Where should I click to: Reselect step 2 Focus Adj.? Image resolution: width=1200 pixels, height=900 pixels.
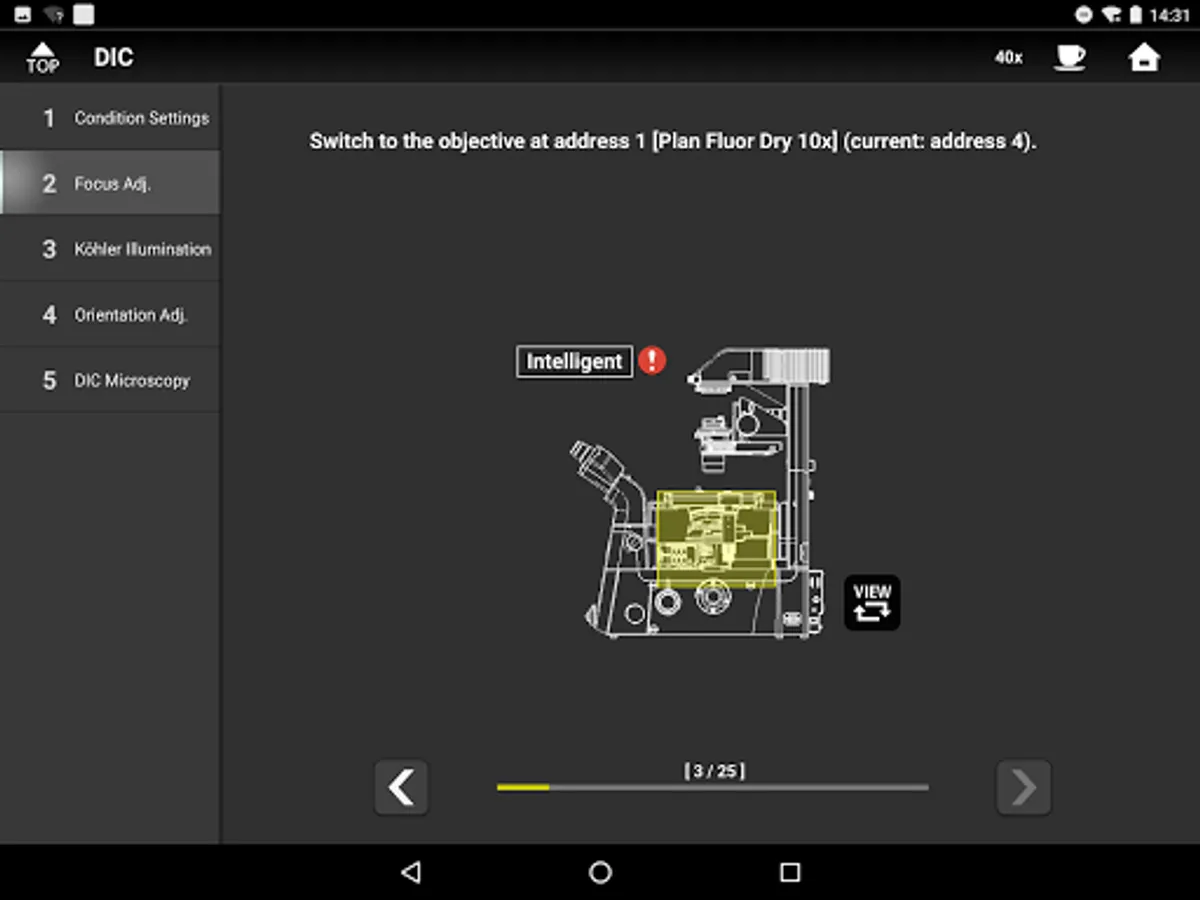coord(110,183)
